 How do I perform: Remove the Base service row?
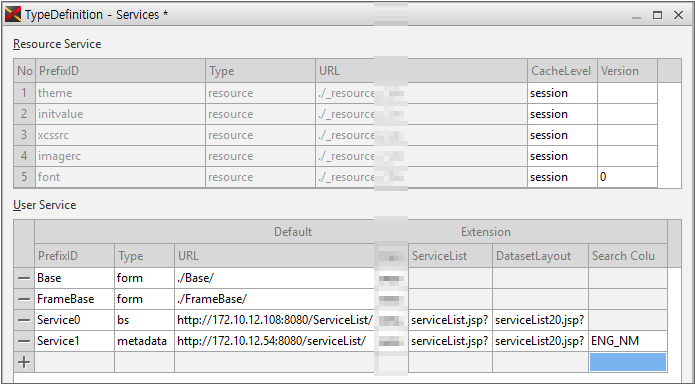coord(24,278)
